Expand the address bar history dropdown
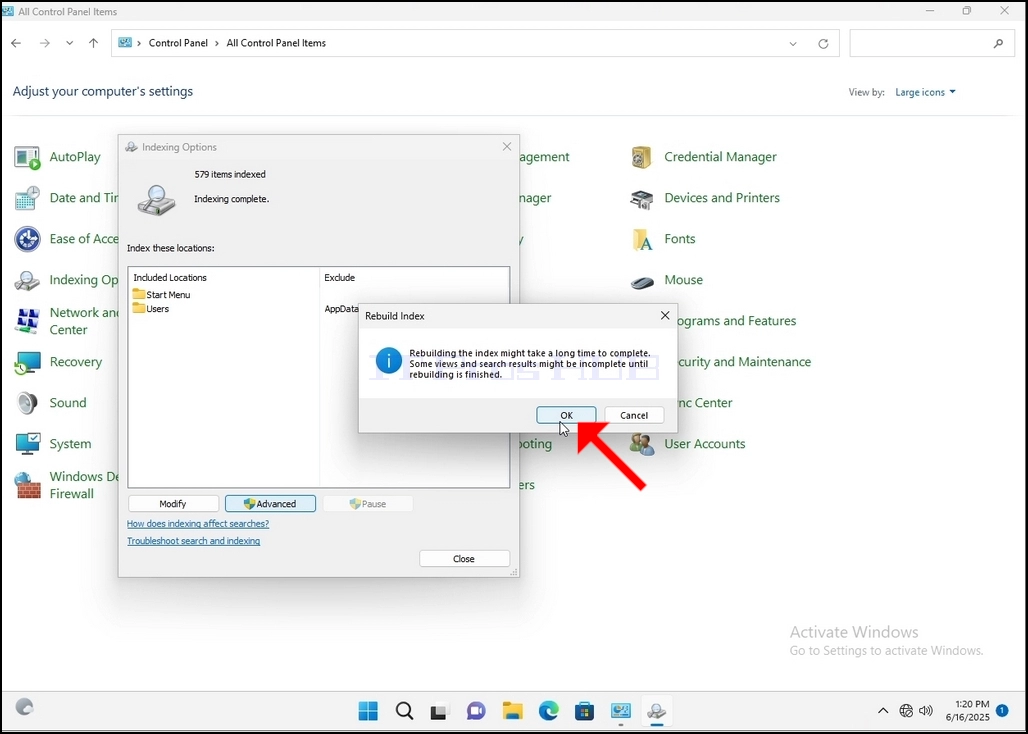The width and height of the screenshot is (1028, 734). pyautogui.click(x=793, y=44)
